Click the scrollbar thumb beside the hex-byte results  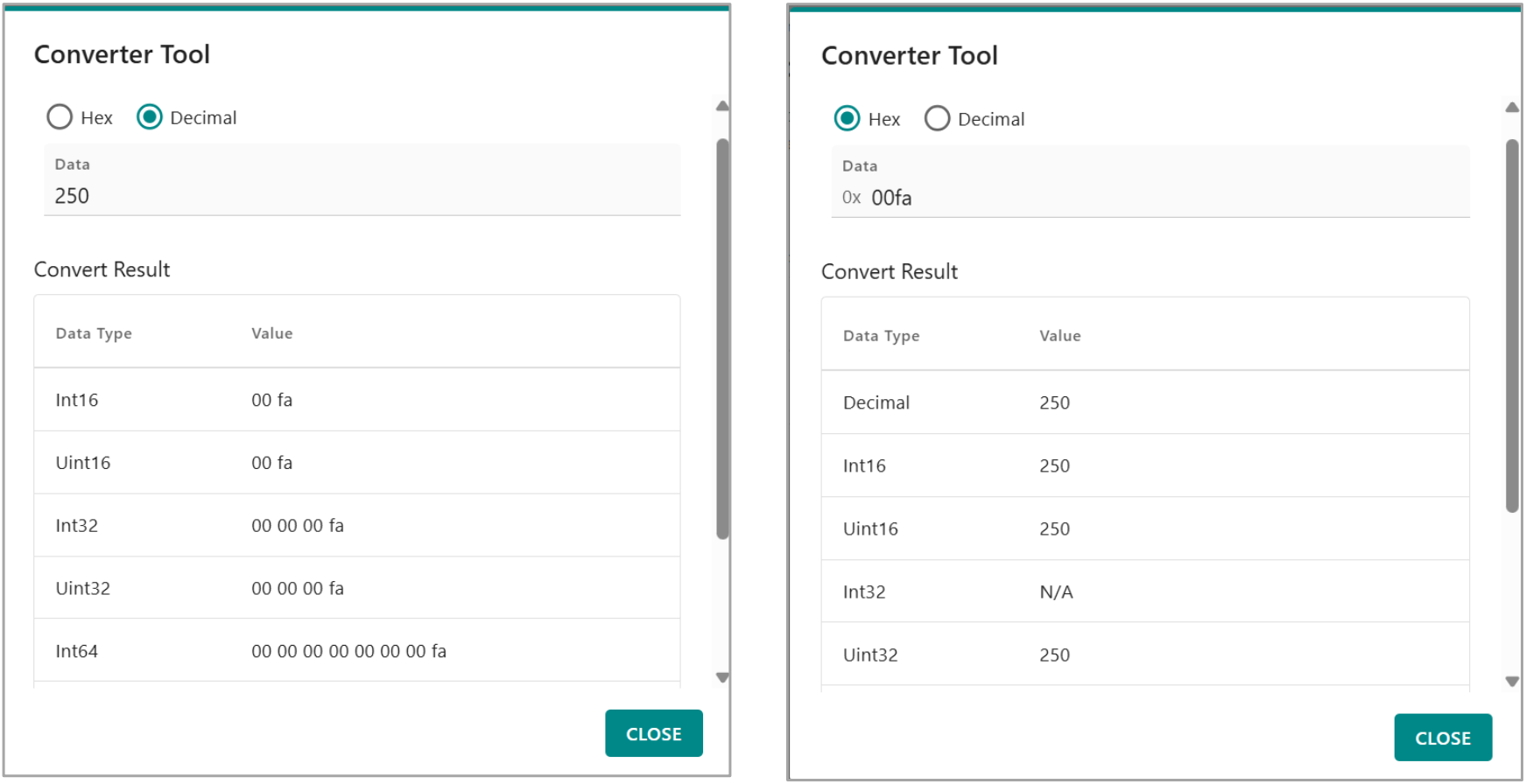722,337
